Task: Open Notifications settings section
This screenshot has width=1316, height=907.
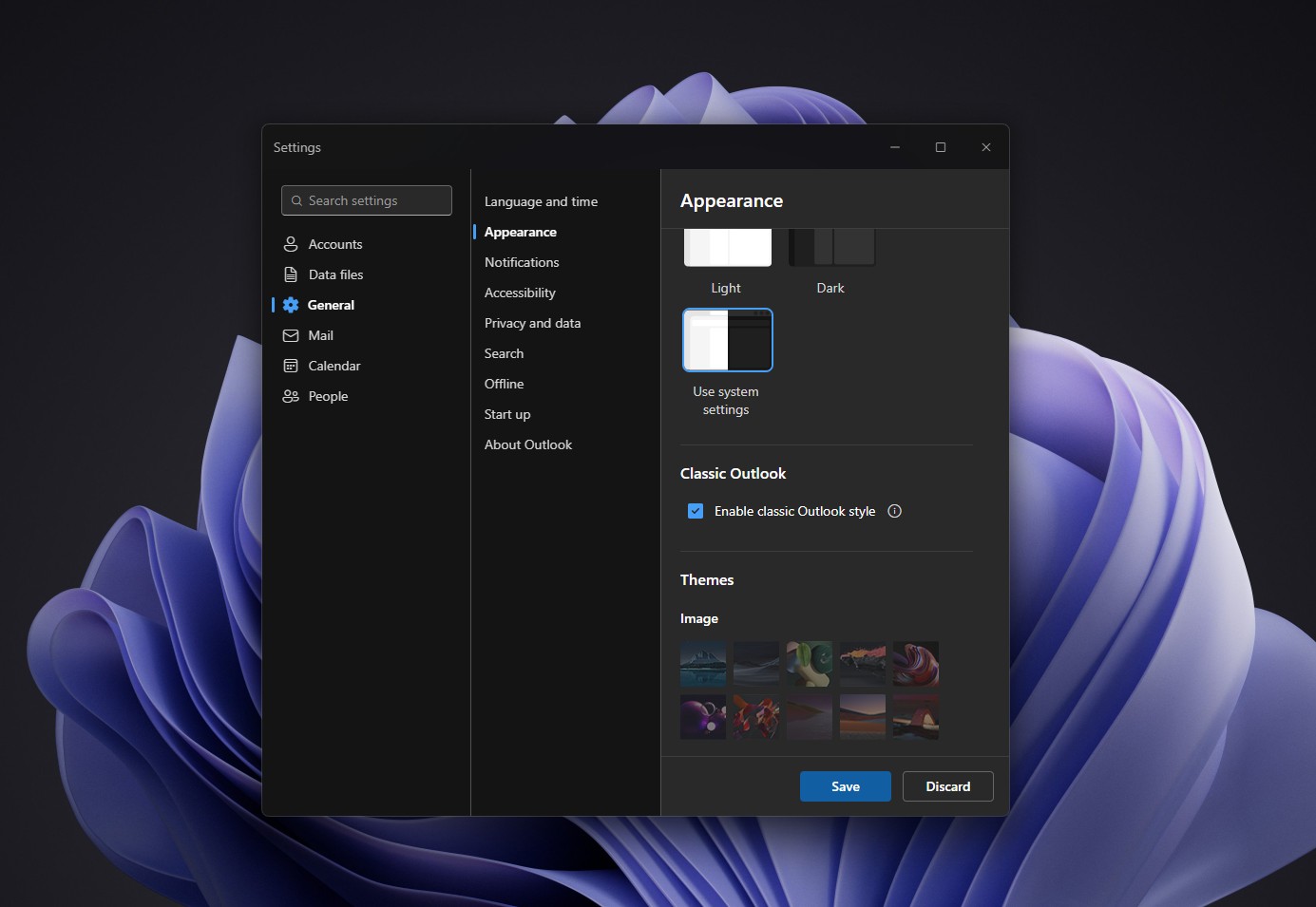Action: [x=522, y=262]
